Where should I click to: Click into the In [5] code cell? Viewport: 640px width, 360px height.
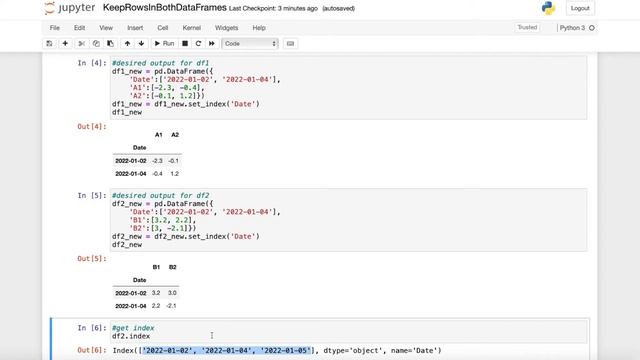click(x=349, y=220)
